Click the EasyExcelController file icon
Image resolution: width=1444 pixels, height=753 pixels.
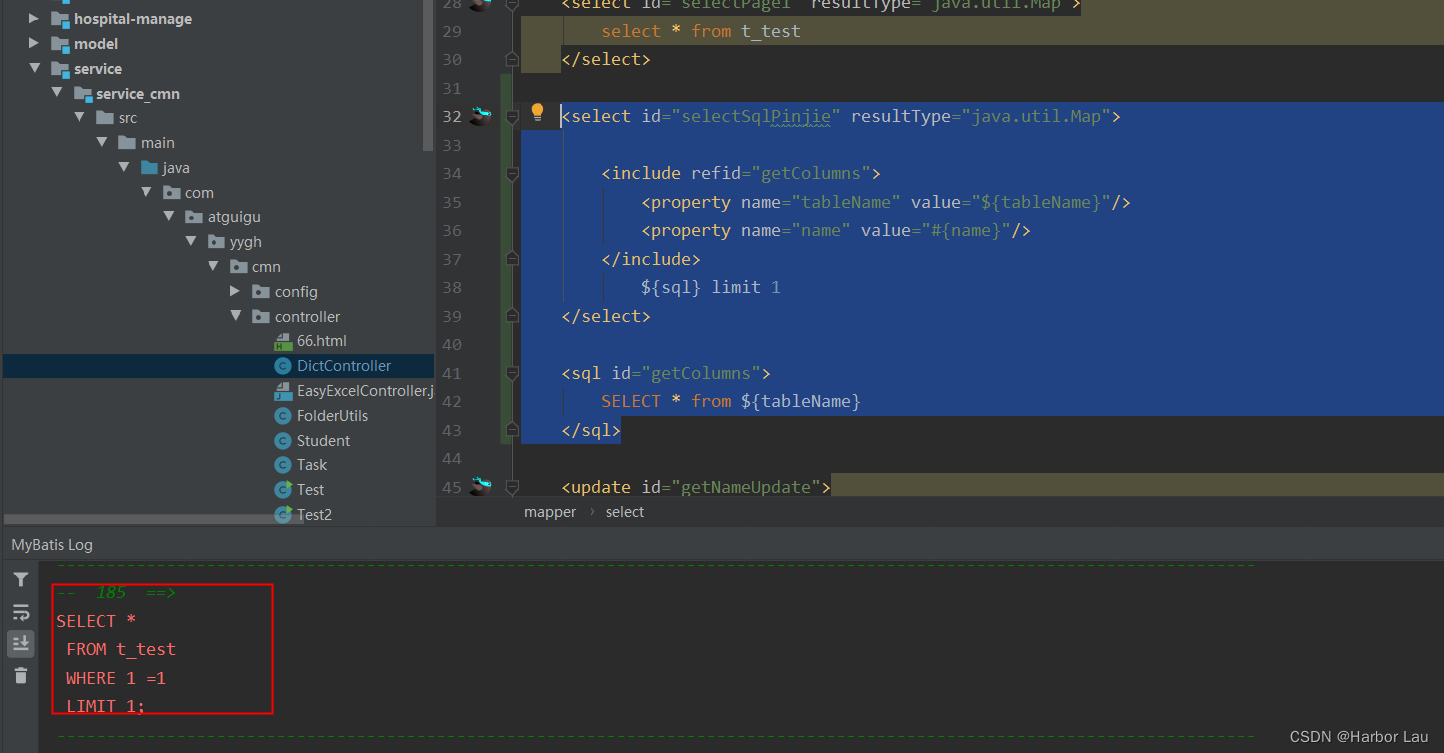click(282, 391)
